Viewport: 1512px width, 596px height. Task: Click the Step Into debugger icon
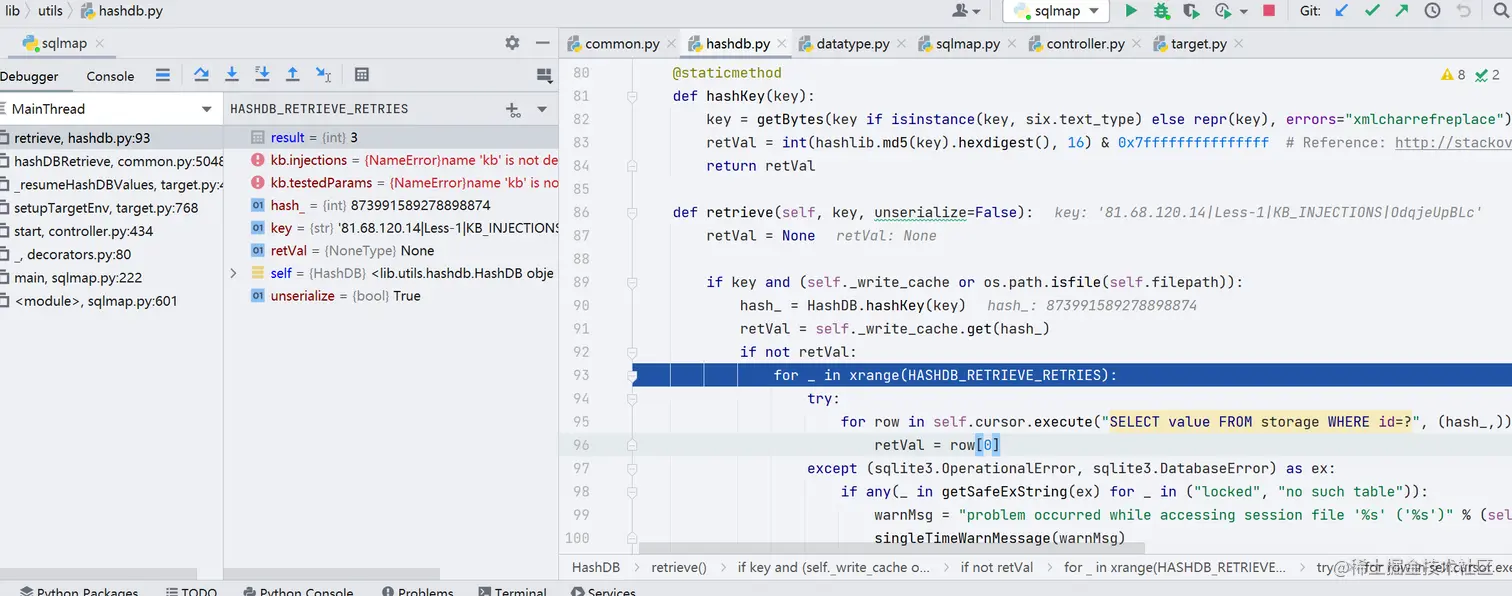(232, 75)
